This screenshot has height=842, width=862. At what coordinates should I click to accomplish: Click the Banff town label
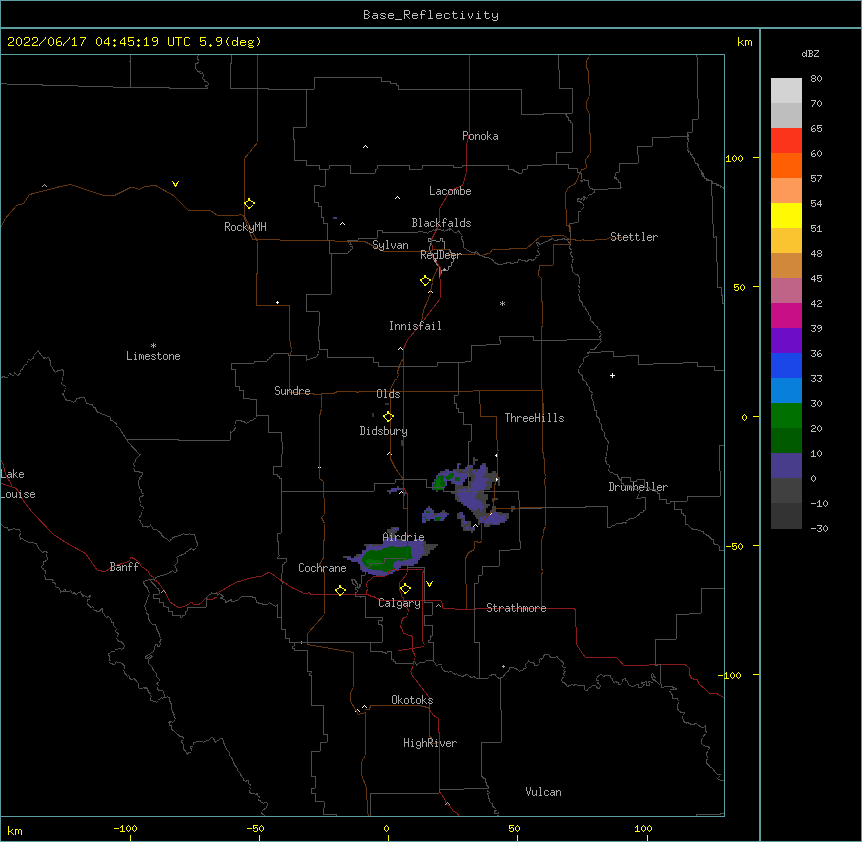(x=124, y=567)
